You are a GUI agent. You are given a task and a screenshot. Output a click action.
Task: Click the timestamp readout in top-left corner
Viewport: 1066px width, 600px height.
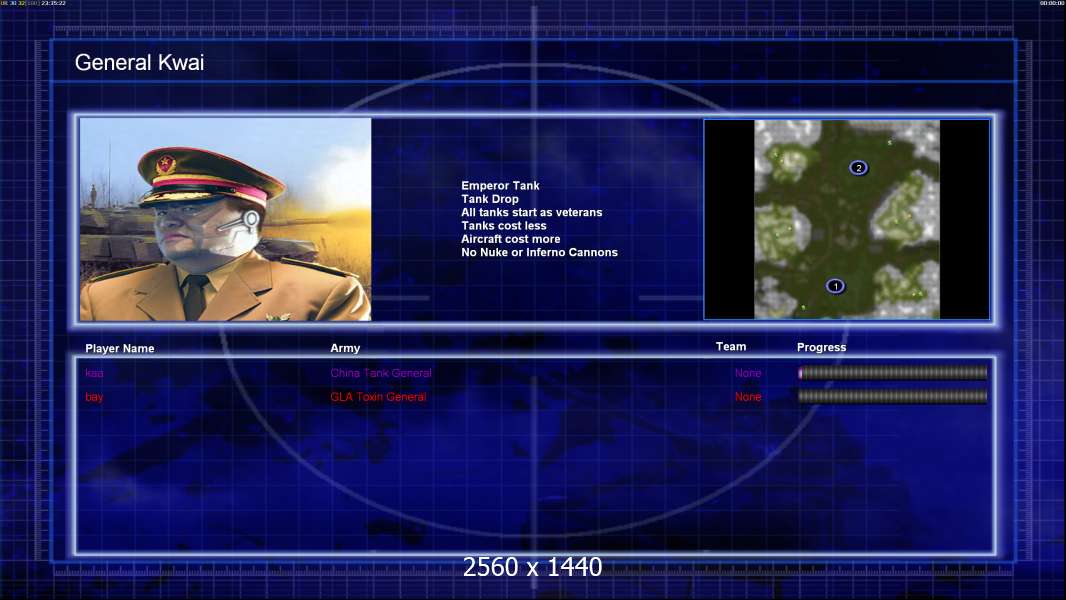(x=33, y=3)
